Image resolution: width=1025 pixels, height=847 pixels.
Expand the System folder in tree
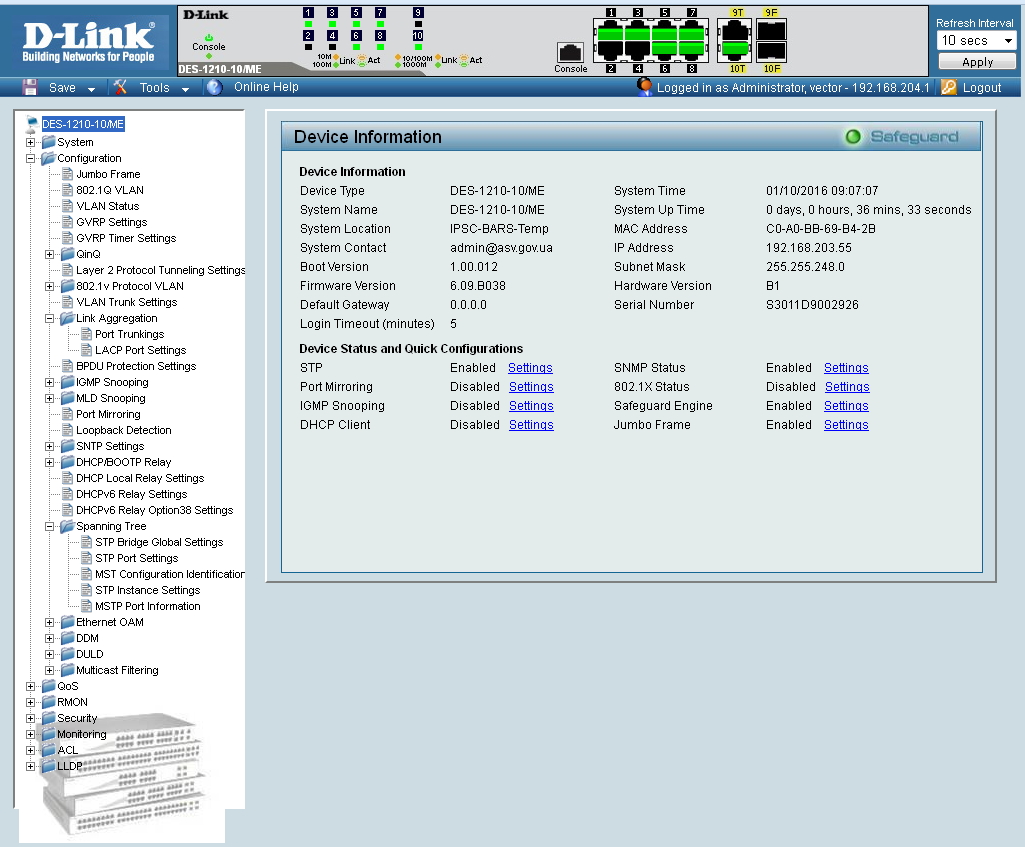[31, 143]
